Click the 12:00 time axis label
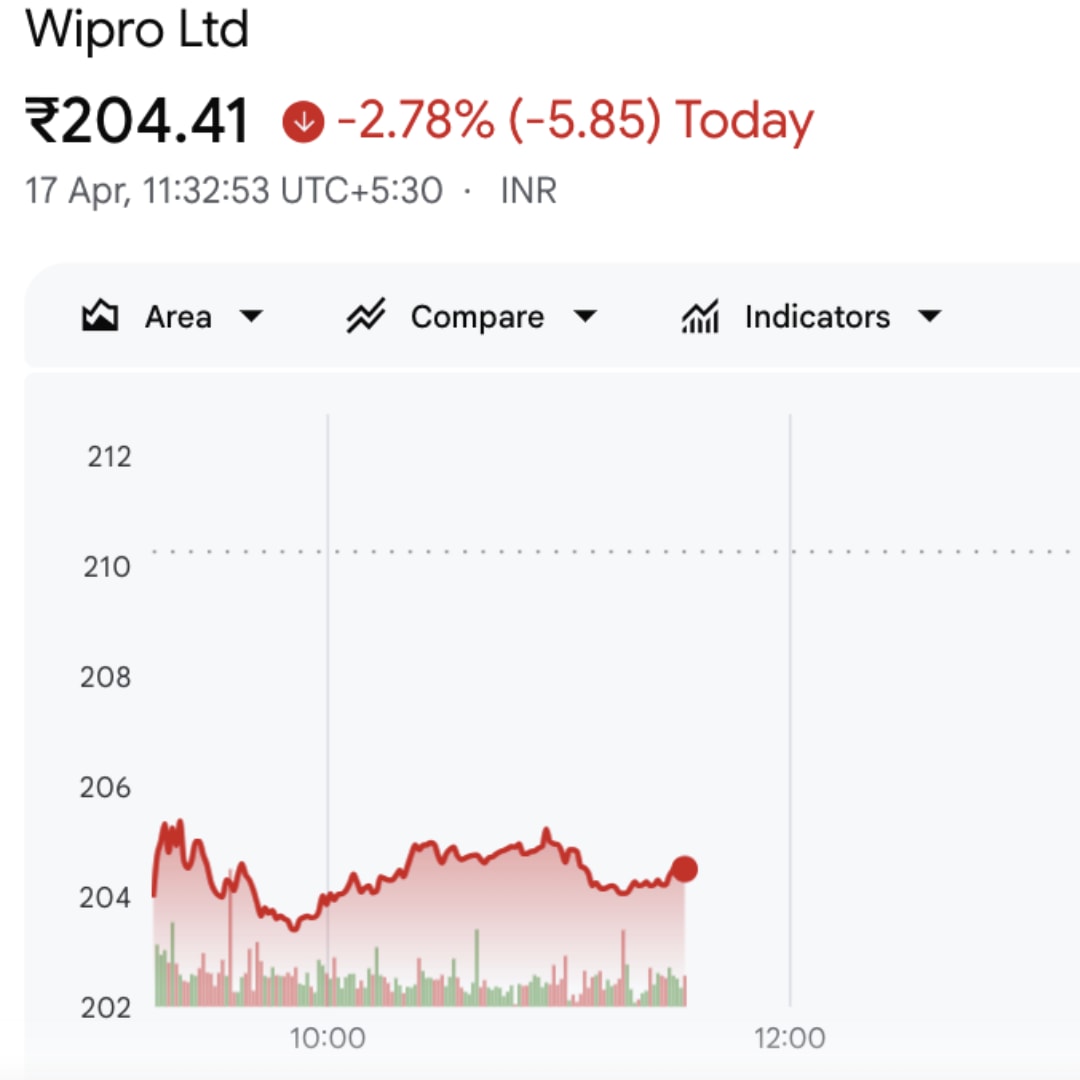The width and height of the screenshot is (1080, 1080). (x=790, y=1038)
